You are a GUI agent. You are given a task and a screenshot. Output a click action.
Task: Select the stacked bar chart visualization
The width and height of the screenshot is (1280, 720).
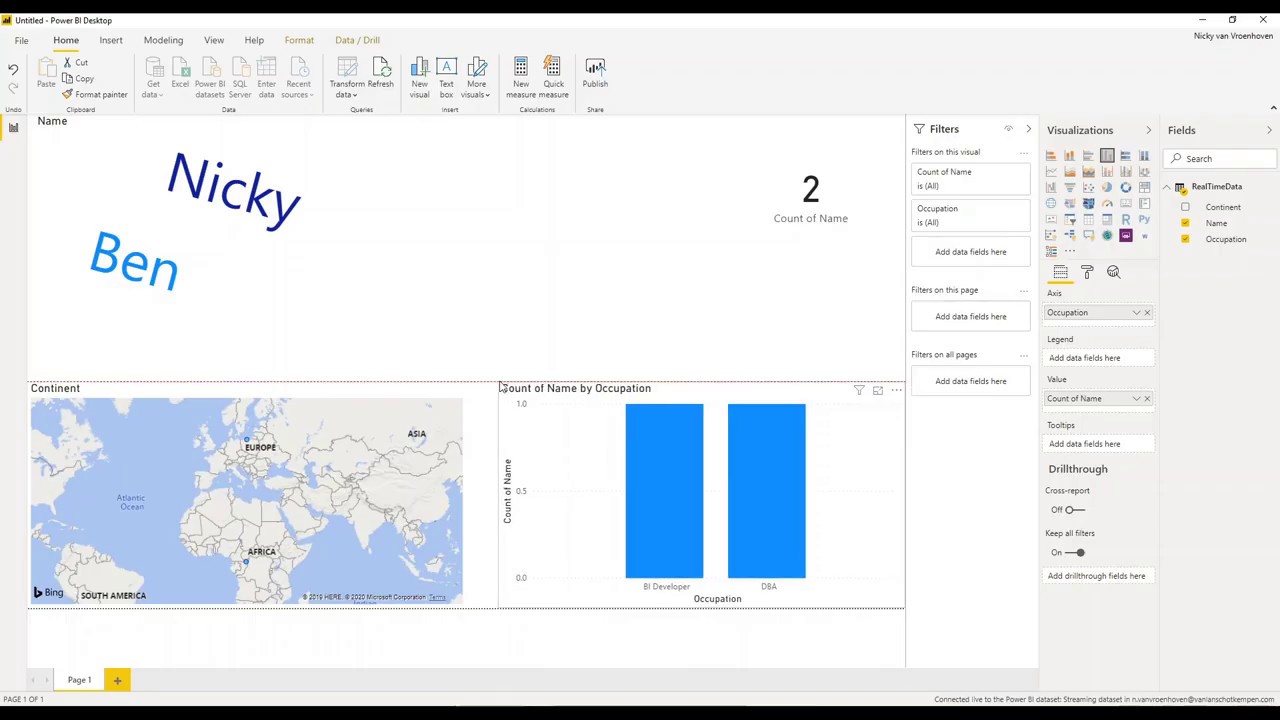[1051, 155]
